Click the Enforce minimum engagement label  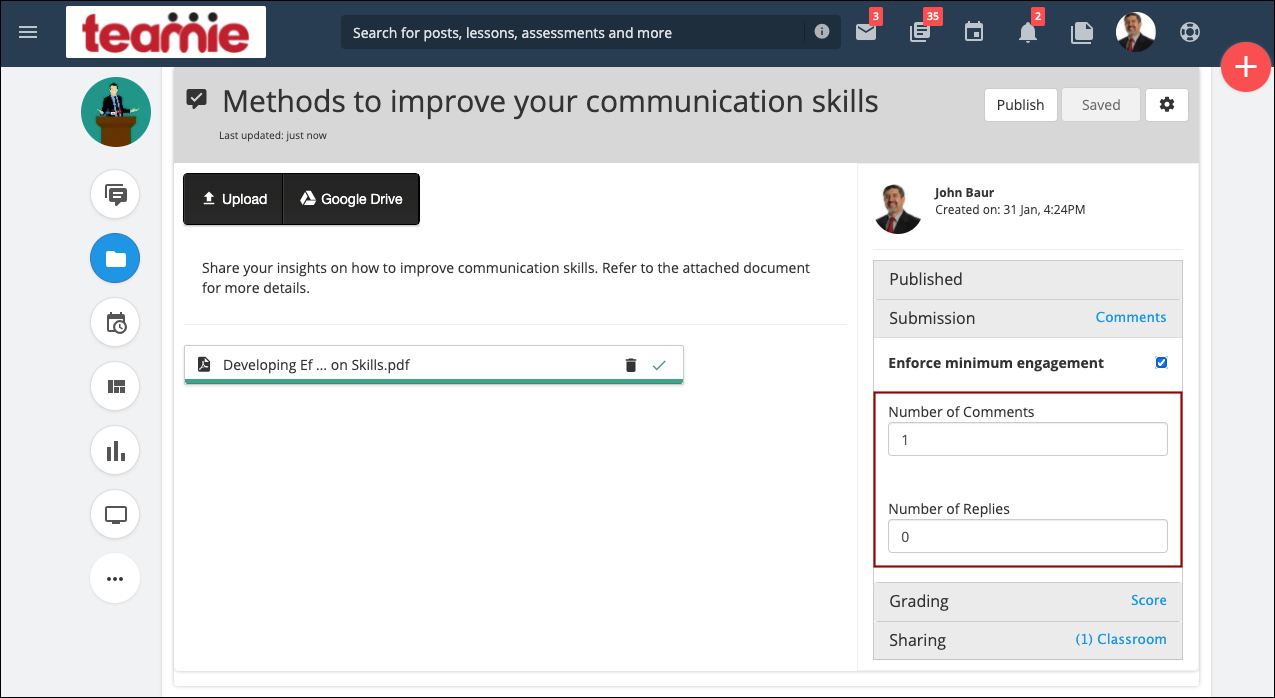coord(996,363)
